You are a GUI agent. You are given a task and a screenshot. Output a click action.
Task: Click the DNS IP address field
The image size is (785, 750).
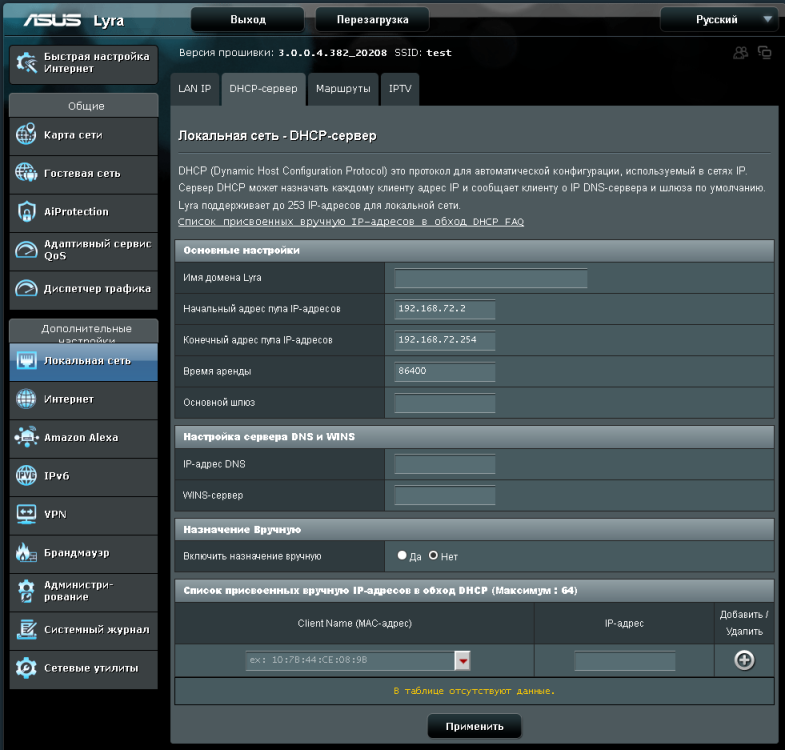445,464
